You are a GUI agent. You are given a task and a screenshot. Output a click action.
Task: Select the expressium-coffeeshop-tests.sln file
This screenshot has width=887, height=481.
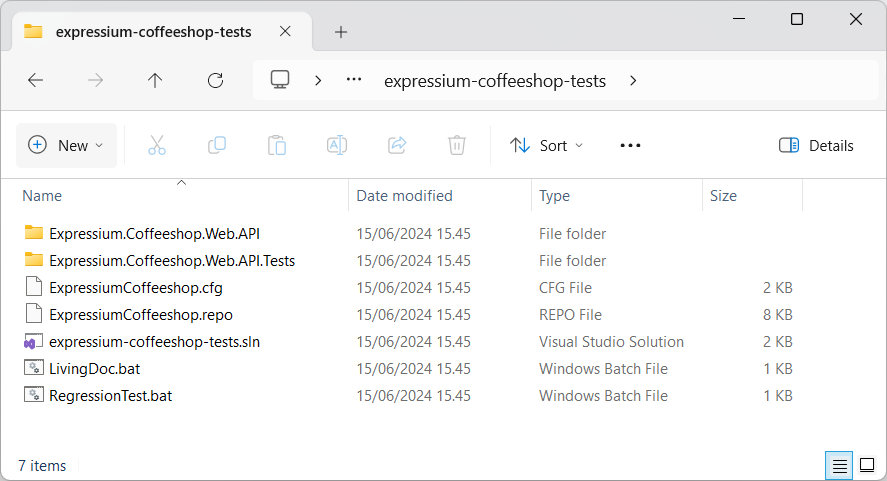click(x=154, y=342)
